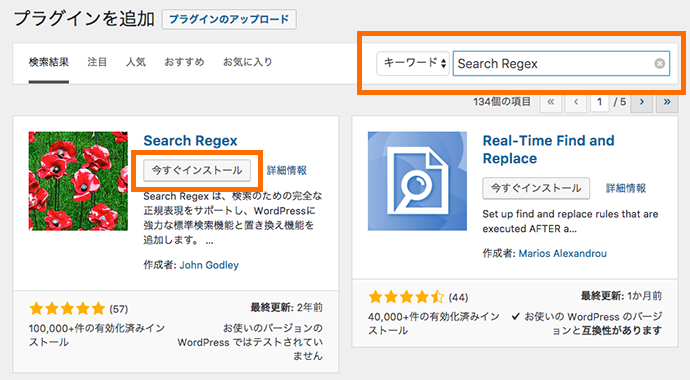This screenshot has height=380, width=690.
Task: Open the お気に入り tab
Action: 248,62
